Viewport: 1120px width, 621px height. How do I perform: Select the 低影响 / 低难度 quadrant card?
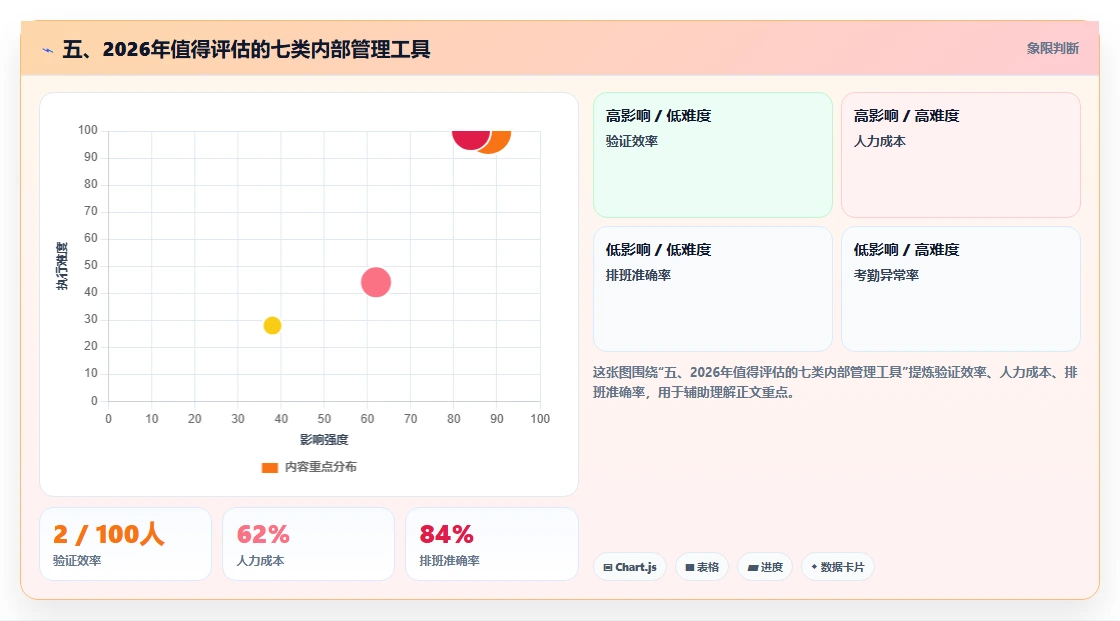click(x=713, y=289)
